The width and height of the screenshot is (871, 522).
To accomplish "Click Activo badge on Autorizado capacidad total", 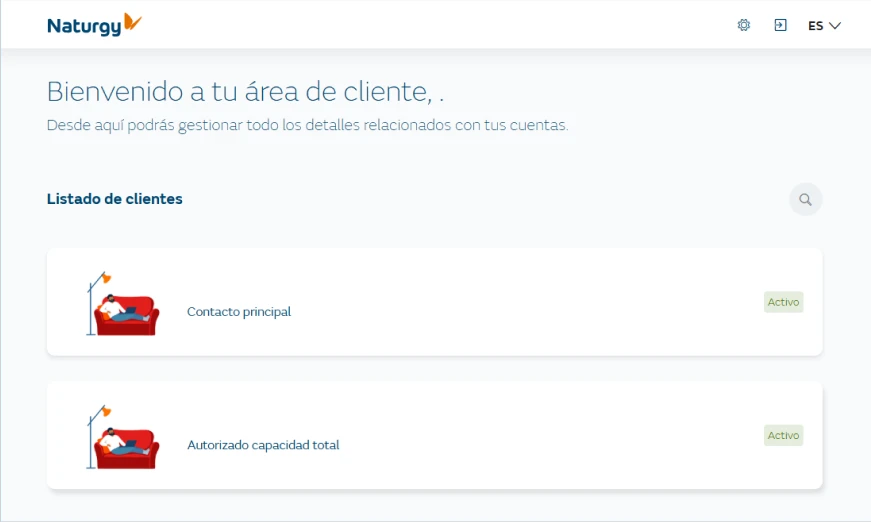I will click(783, 435).
